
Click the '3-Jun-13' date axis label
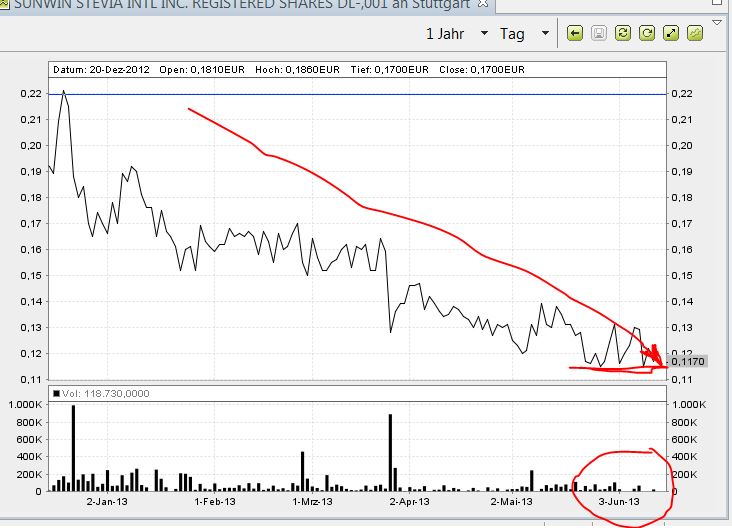[619, 502]
